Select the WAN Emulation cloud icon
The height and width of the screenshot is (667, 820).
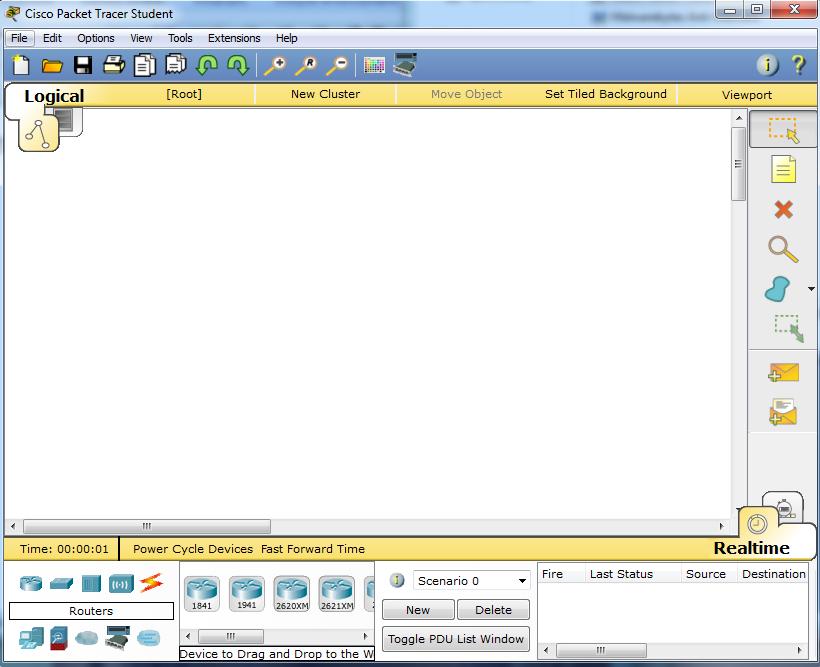click(87, 638)
